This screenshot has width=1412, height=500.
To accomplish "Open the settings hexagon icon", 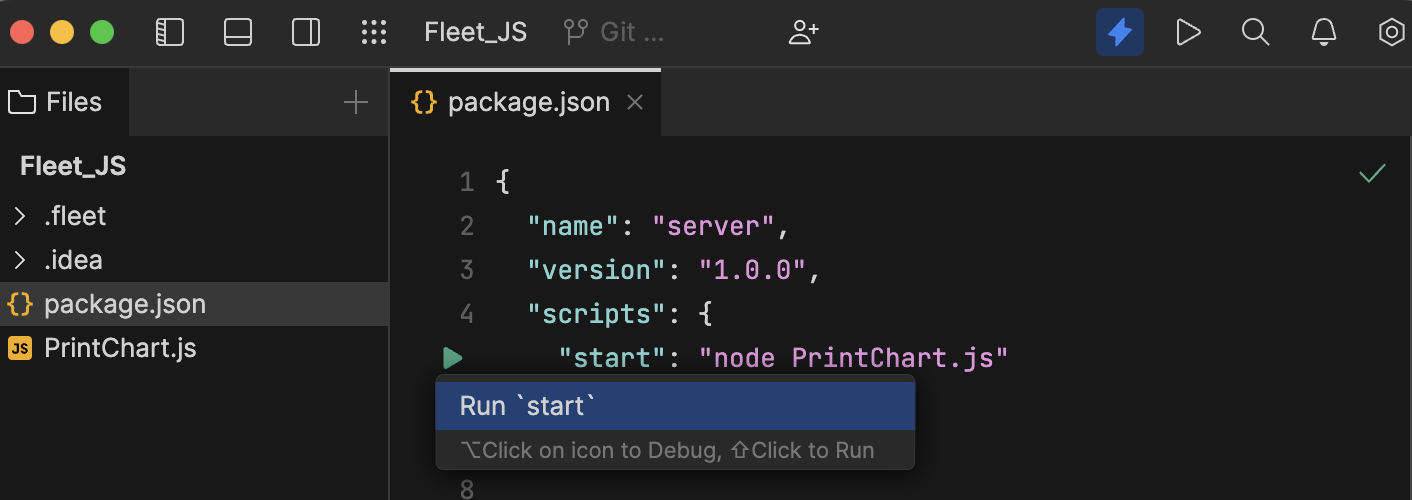I will tap(1390, 33).
